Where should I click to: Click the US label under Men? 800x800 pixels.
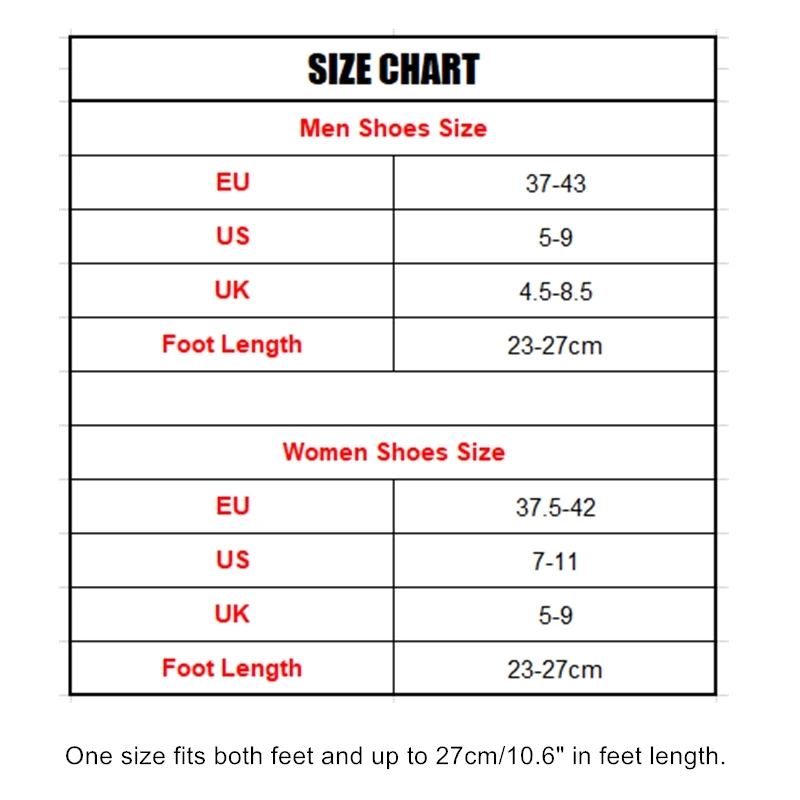pos(232,236)
